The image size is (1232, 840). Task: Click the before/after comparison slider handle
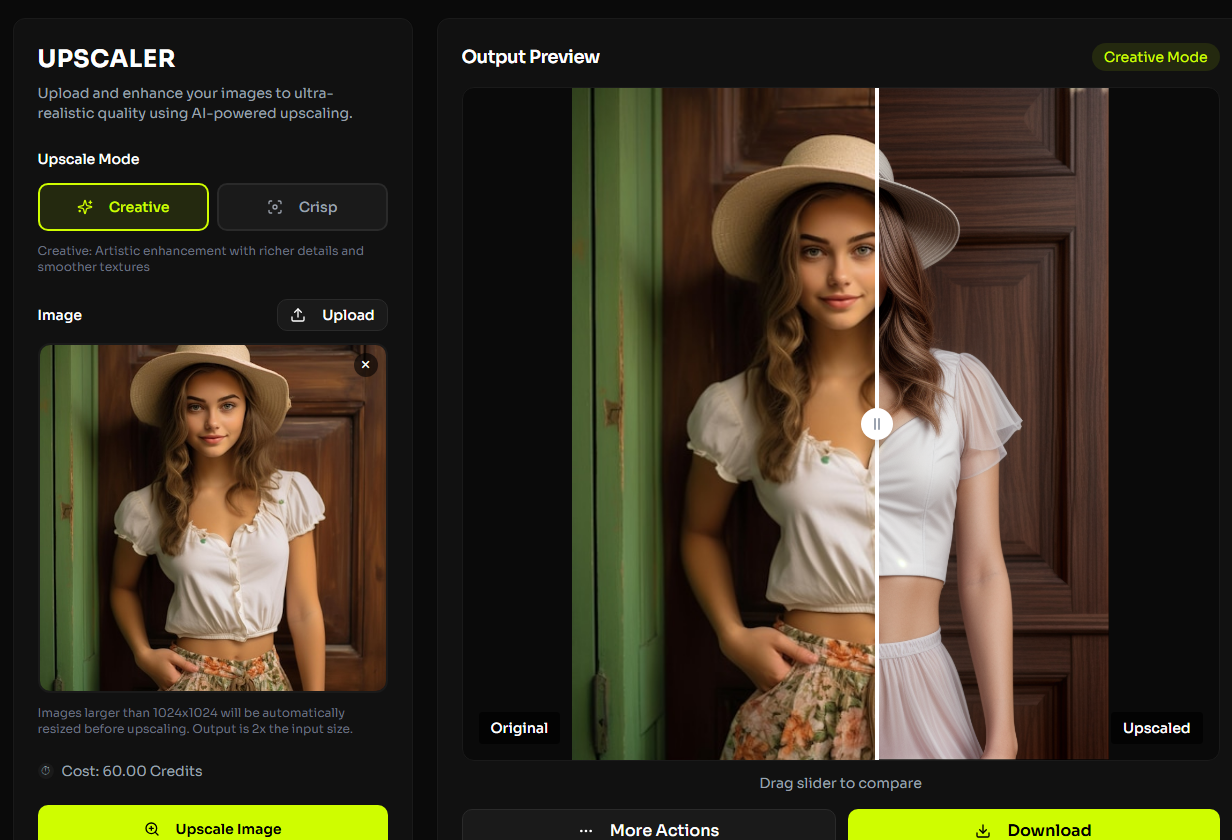click(x=877, y=424)
